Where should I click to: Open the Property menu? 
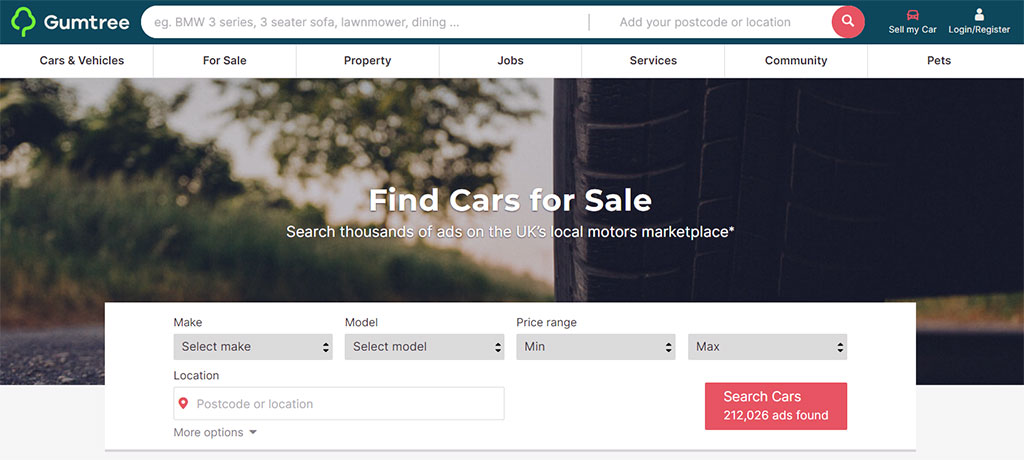click(x=368, y=61)
